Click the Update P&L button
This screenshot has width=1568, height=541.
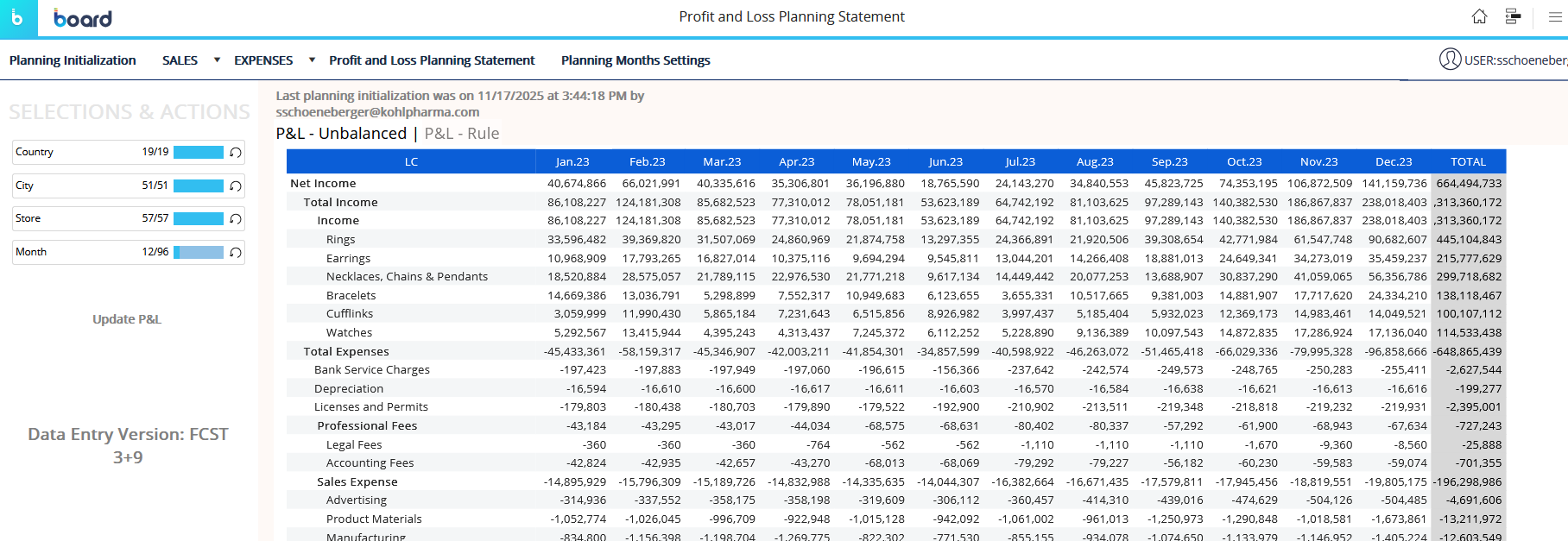(x=127, y=319)
